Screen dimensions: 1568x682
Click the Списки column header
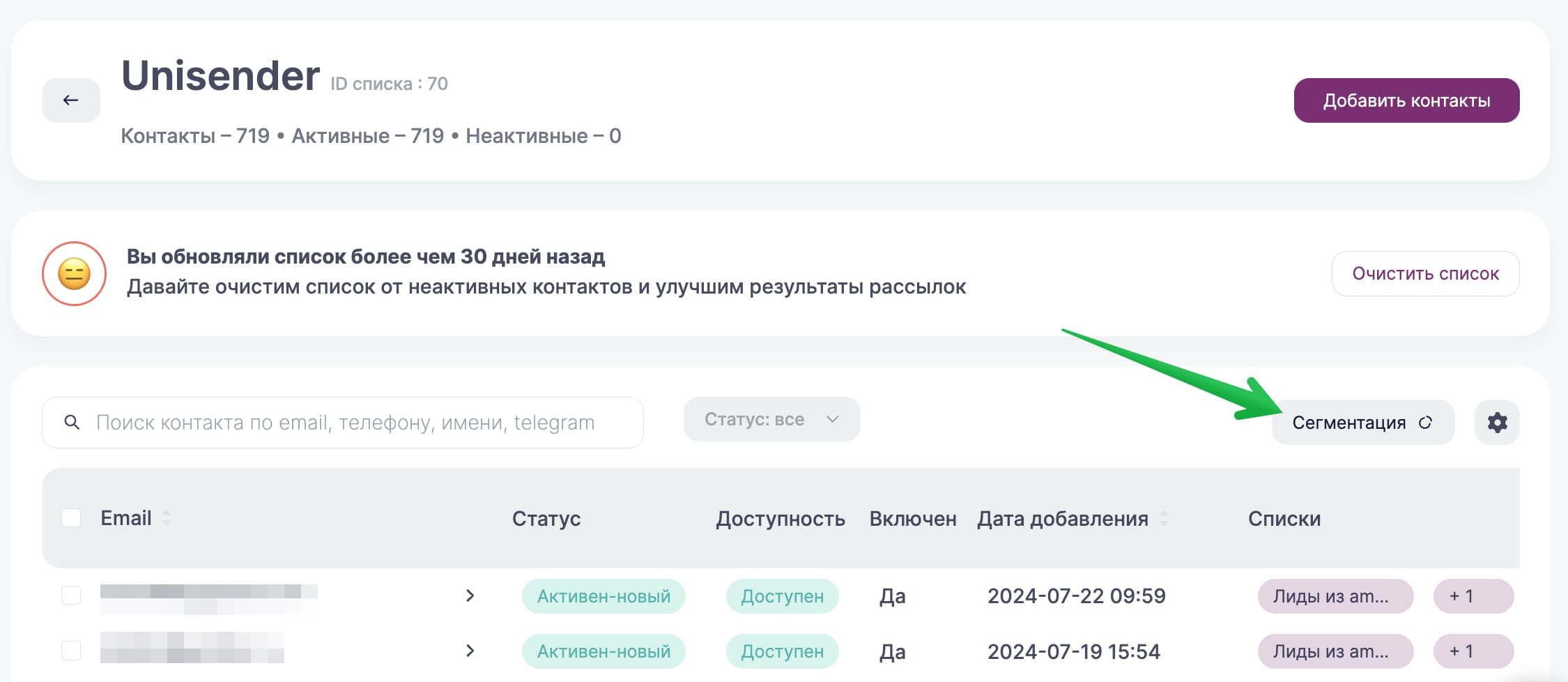click(x=1284, y=519)
